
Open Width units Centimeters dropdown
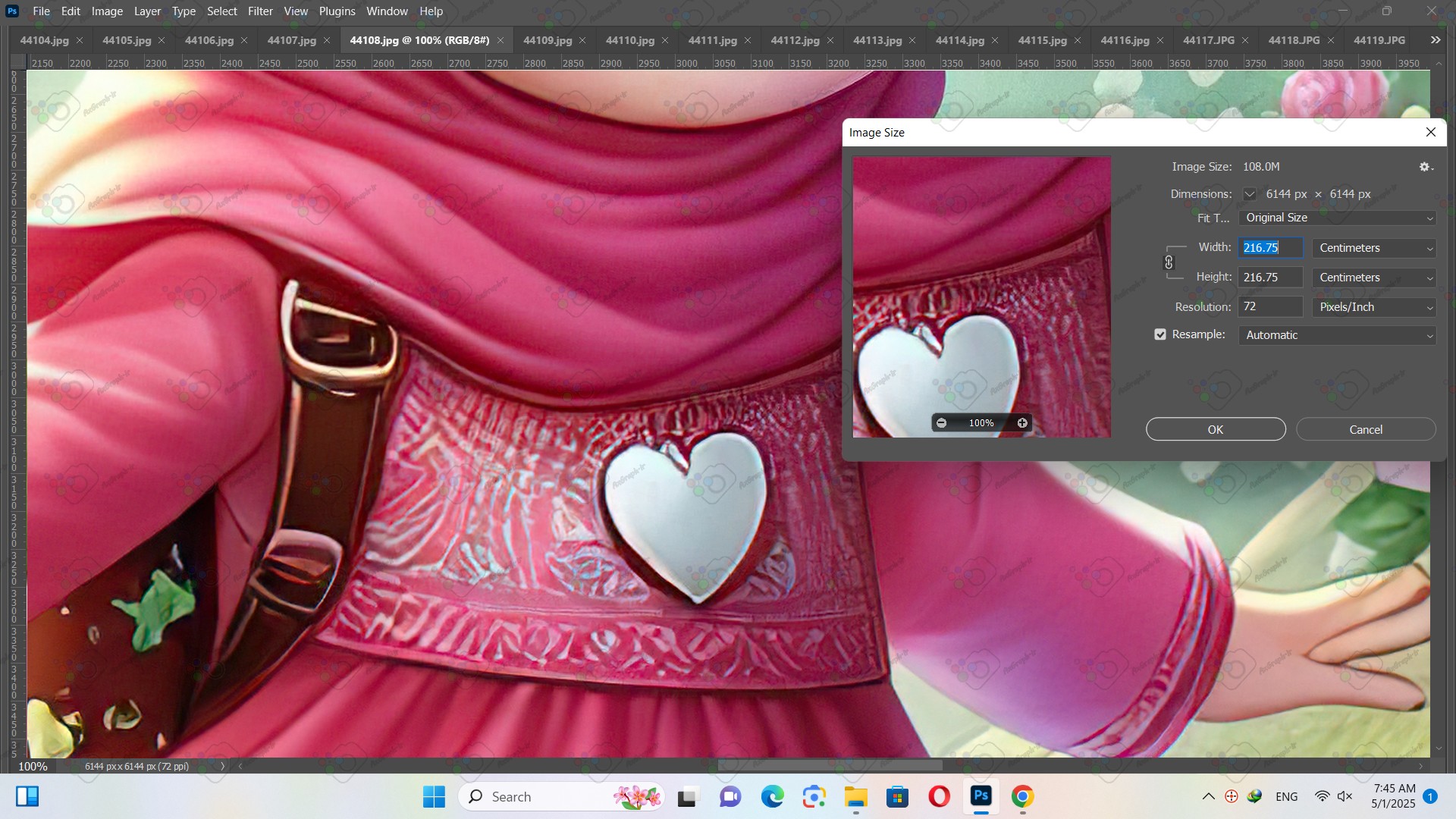coord(1374,248)
